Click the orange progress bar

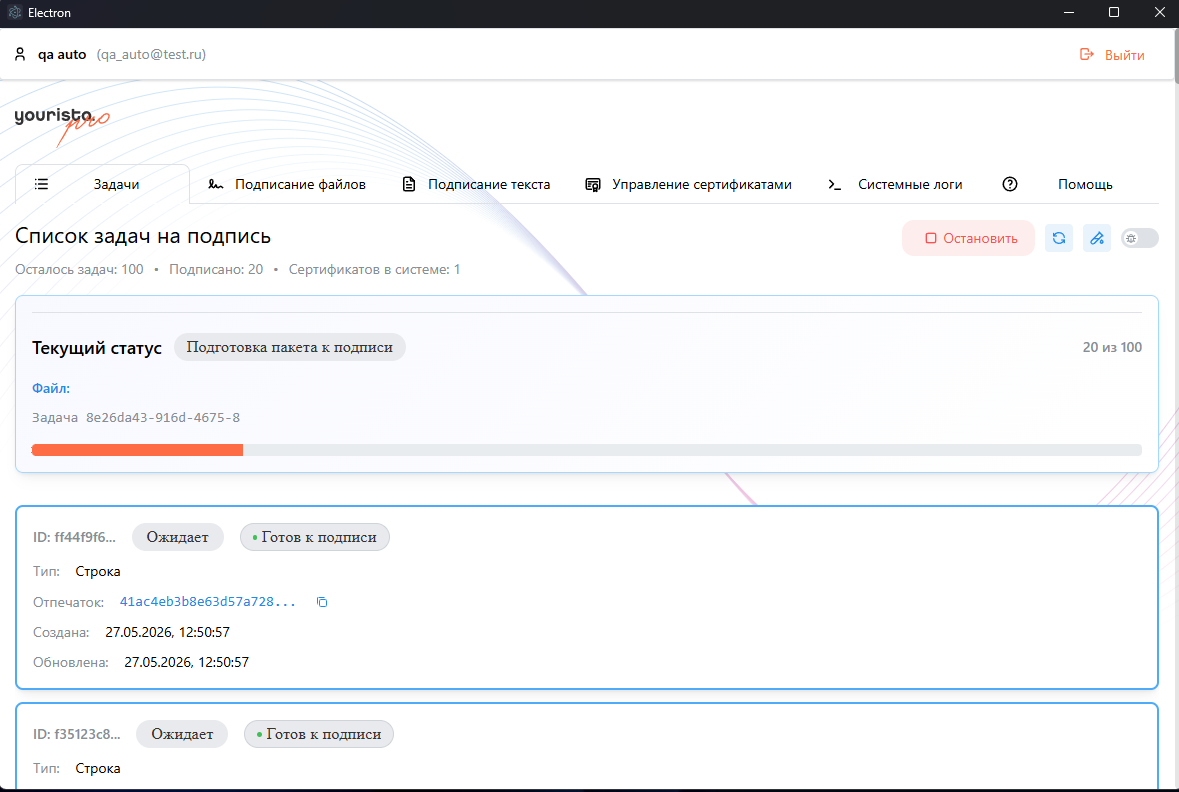(137, 450)
